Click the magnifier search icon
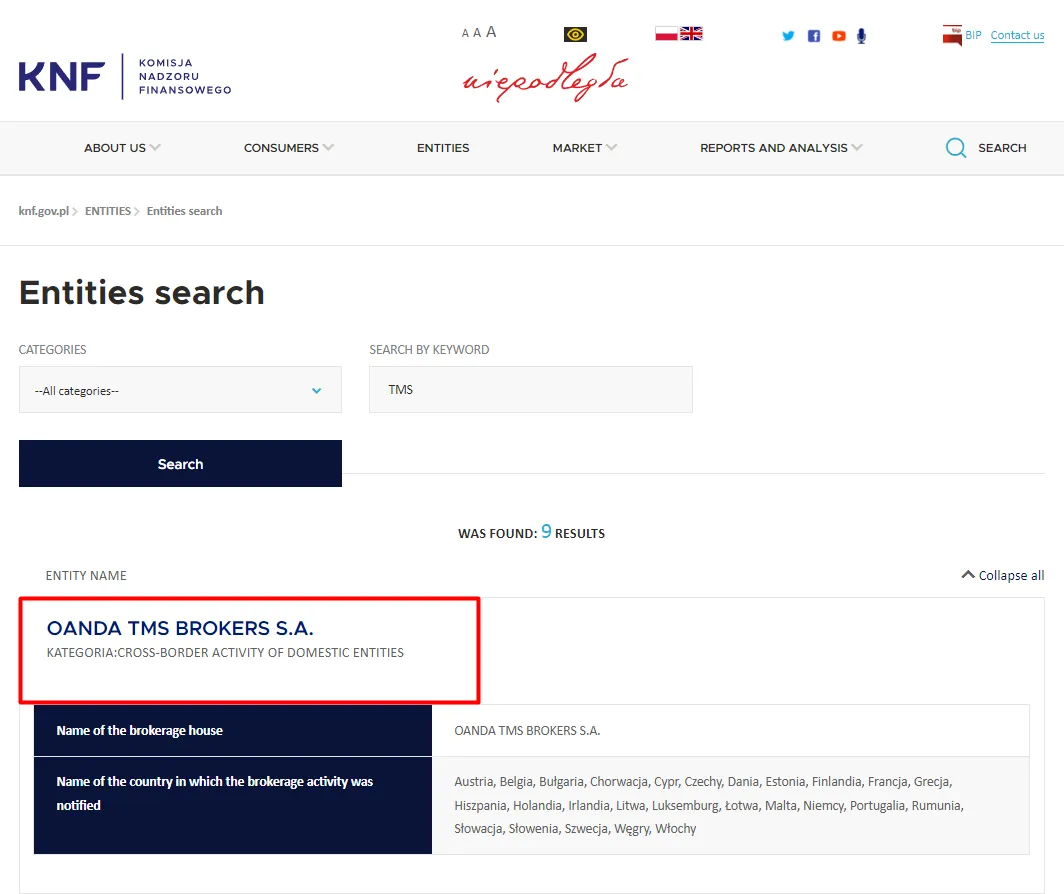This screenshot has width=1064, height=894. (x=956, y=148)
